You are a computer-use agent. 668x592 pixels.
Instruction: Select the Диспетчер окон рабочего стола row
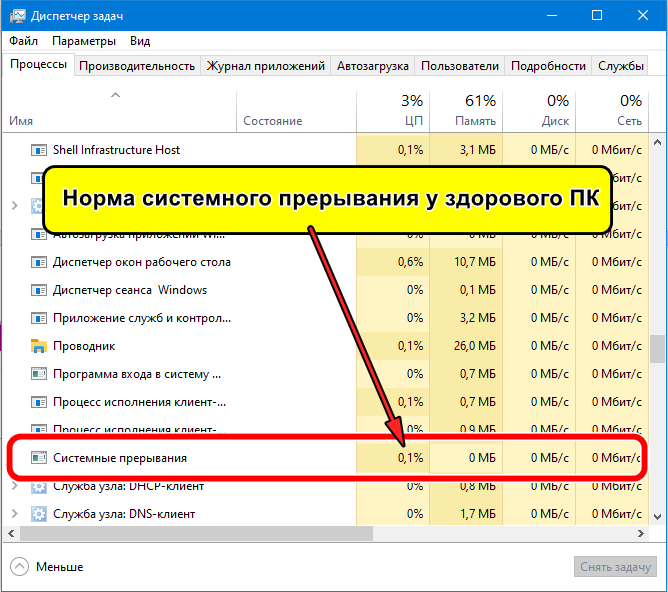coord(326,262)
